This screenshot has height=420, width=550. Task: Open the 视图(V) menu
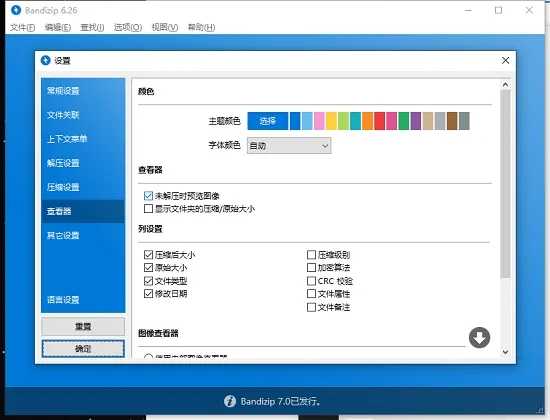(x=165, y=27)
